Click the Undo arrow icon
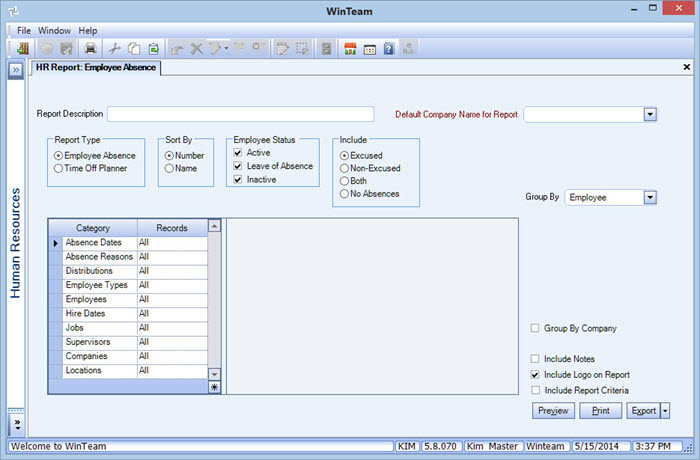This screenshot has height=460, width=700. 177,49
